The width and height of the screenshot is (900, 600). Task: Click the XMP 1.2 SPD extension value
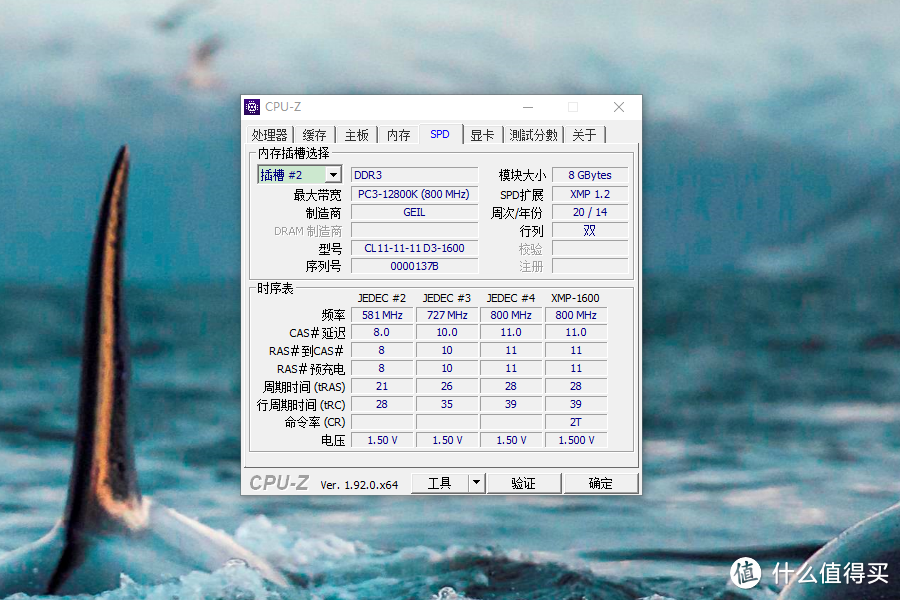tap(590, 194)
